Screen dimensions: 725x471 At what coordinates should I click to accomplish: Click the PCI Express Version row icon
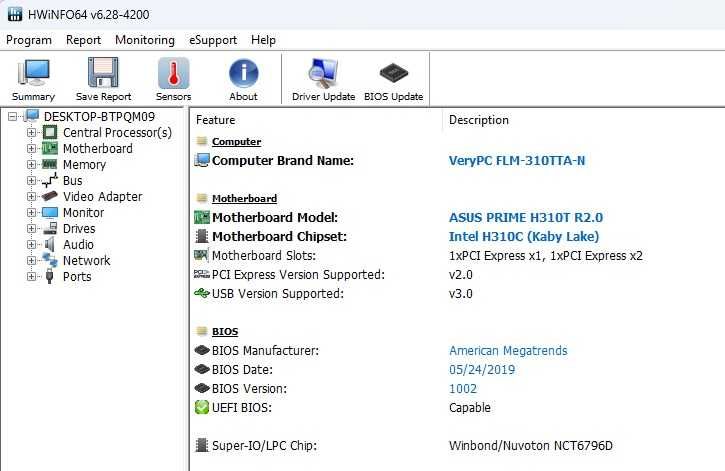(x=202, y=274)
